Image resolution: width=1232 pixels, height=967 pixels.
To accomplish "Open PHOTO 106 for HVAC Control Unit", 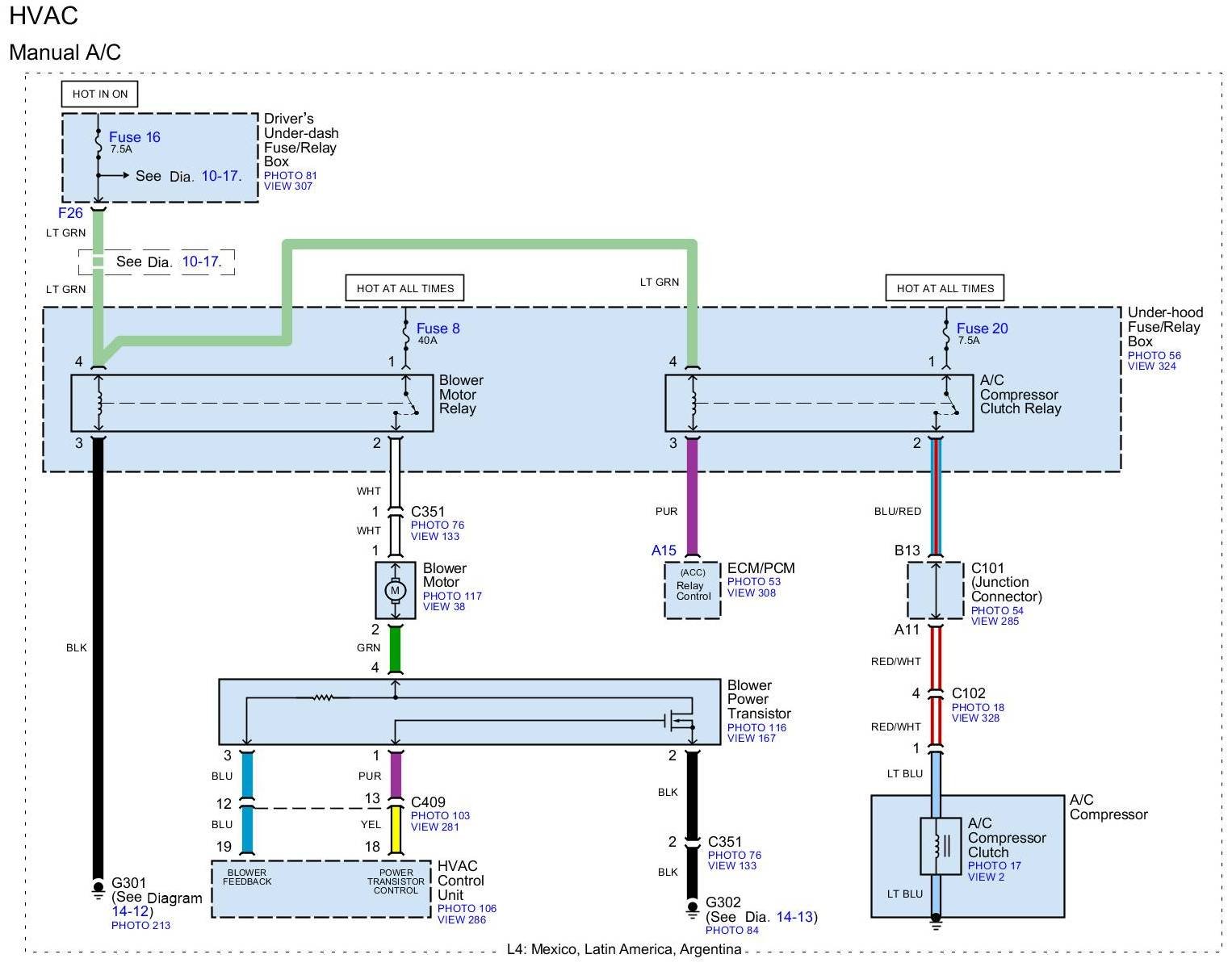I will pyautogui.click(x=467, y=908).
